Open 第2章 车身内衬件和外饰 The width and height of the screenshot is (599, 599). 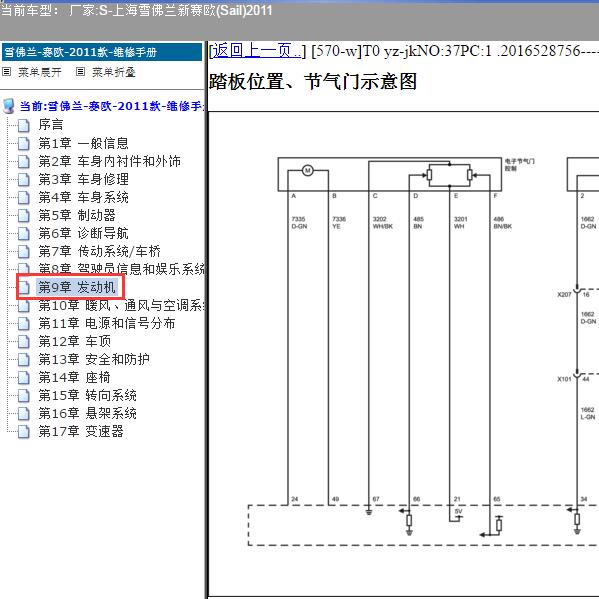point(110,161)
